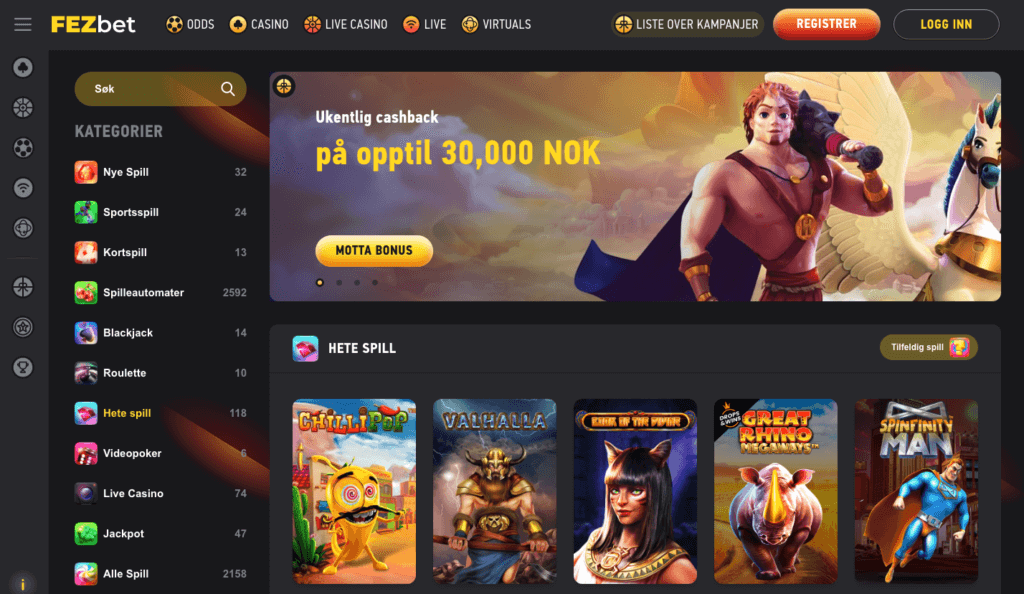Select the fourth banner carousel dot
Image resolution: width=1024 pixels, height=594 pixels.
[375, 283]
